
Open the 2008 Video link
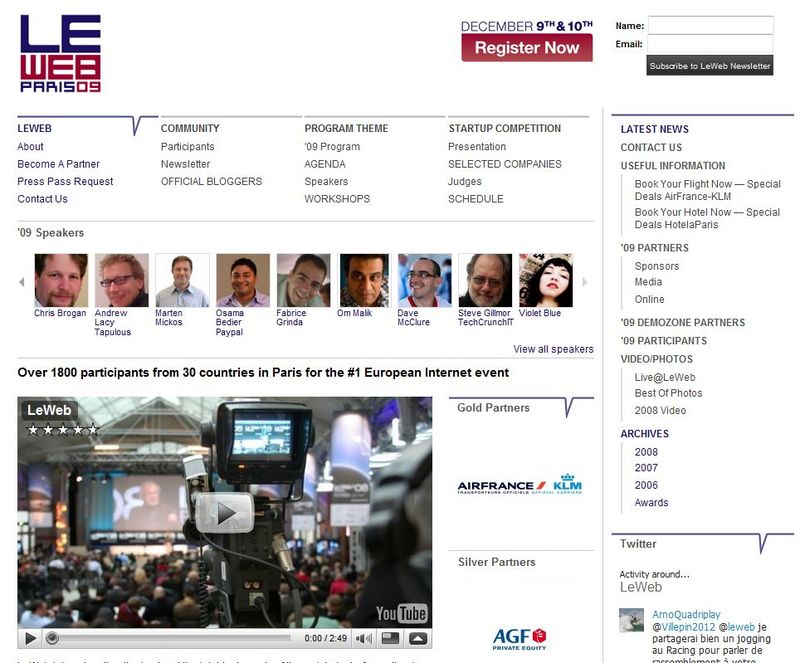[660, 410]
